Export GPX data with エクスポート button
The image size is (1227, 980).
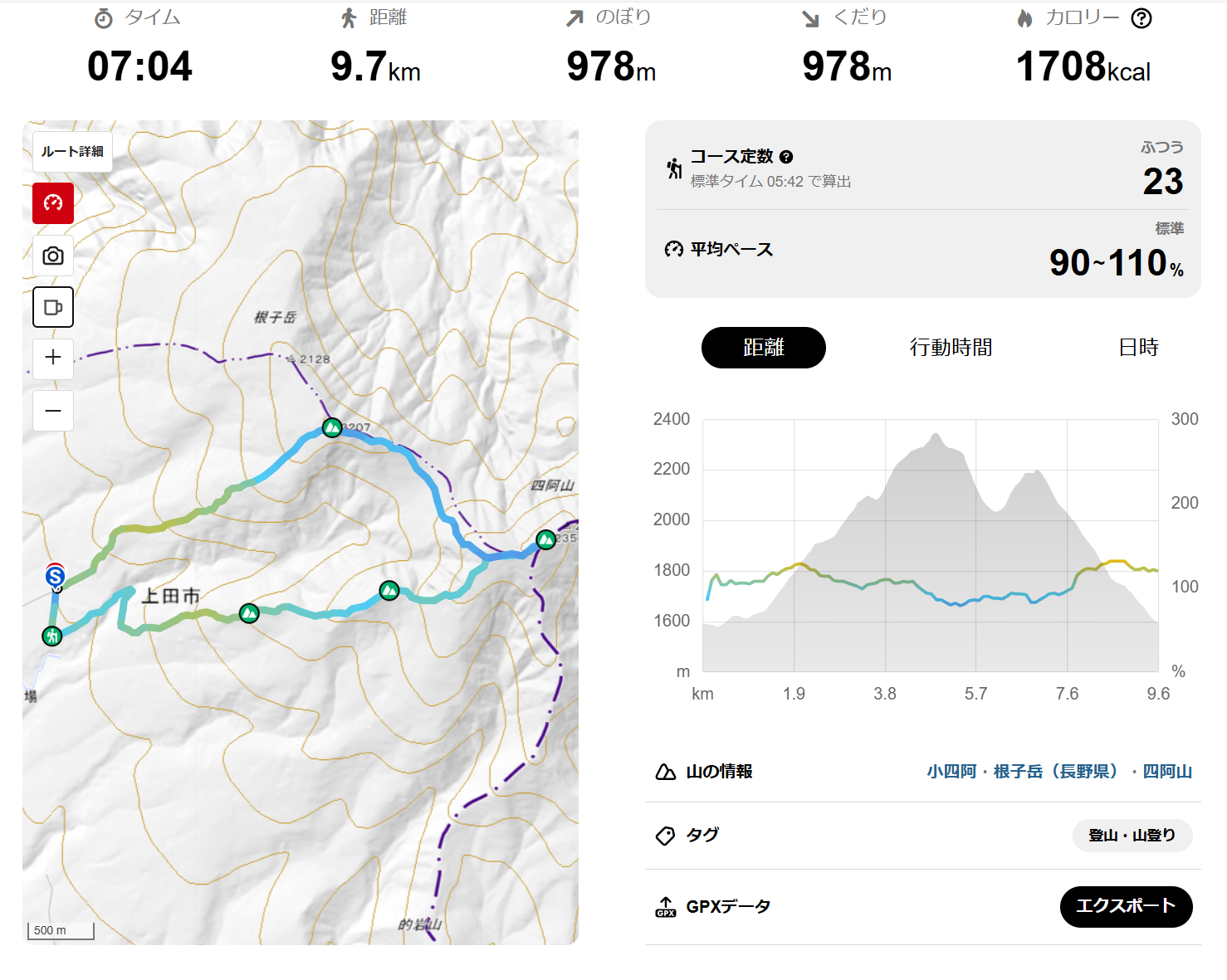point(1126,906)
